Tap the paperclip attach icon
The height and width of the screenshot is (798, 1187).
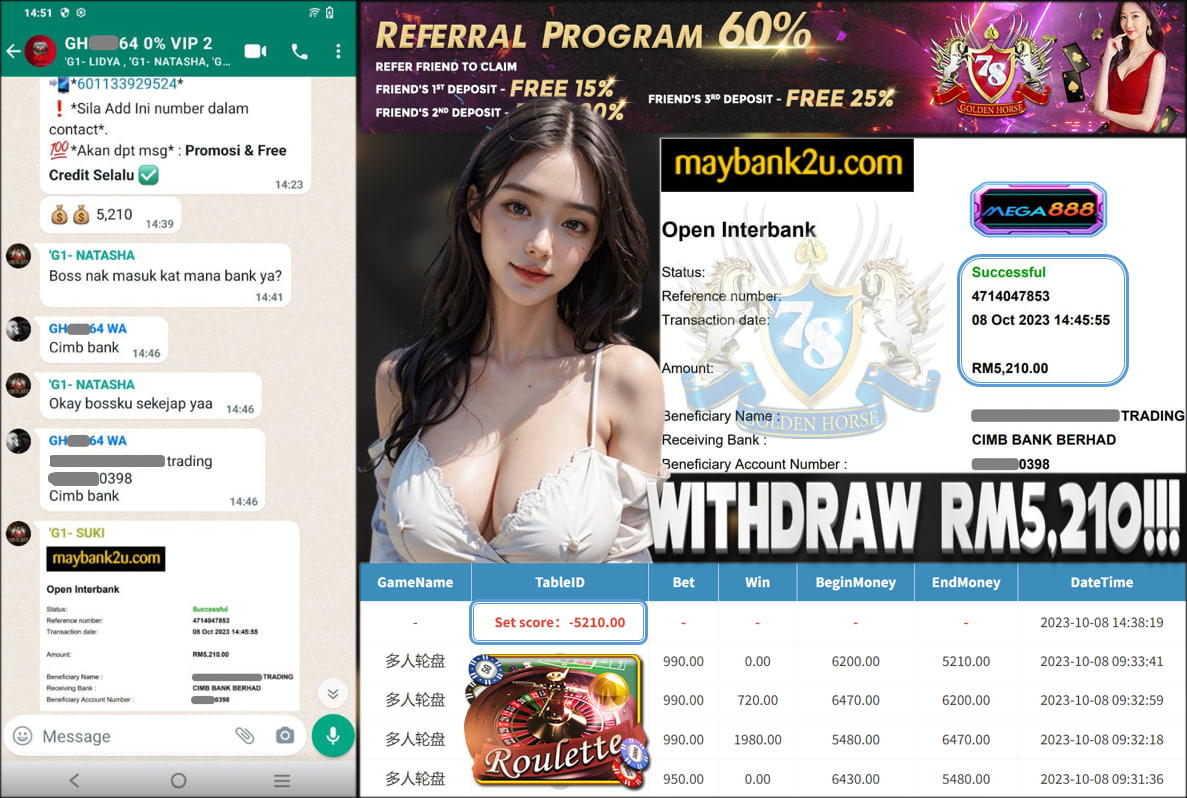(245, 735)
